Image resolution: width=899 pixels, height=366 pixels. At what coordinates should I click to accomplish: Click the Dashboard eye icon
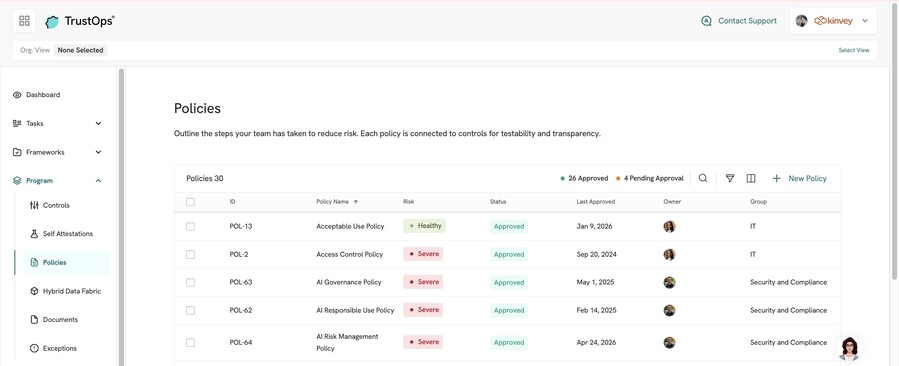coord(17,95)
